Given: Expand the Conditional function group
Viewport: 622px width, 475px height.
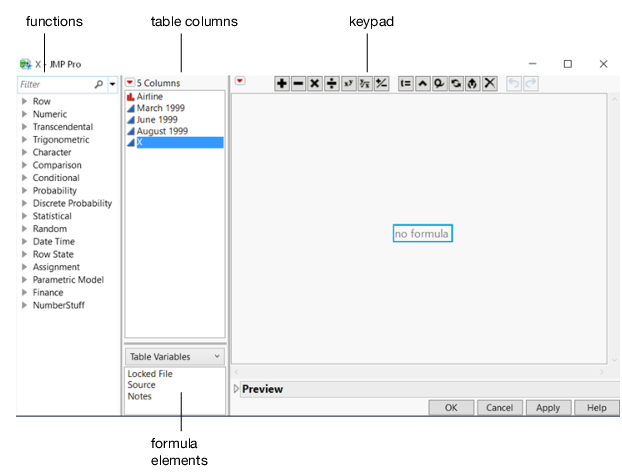Looking at the screenshot, I should point(24,177).
